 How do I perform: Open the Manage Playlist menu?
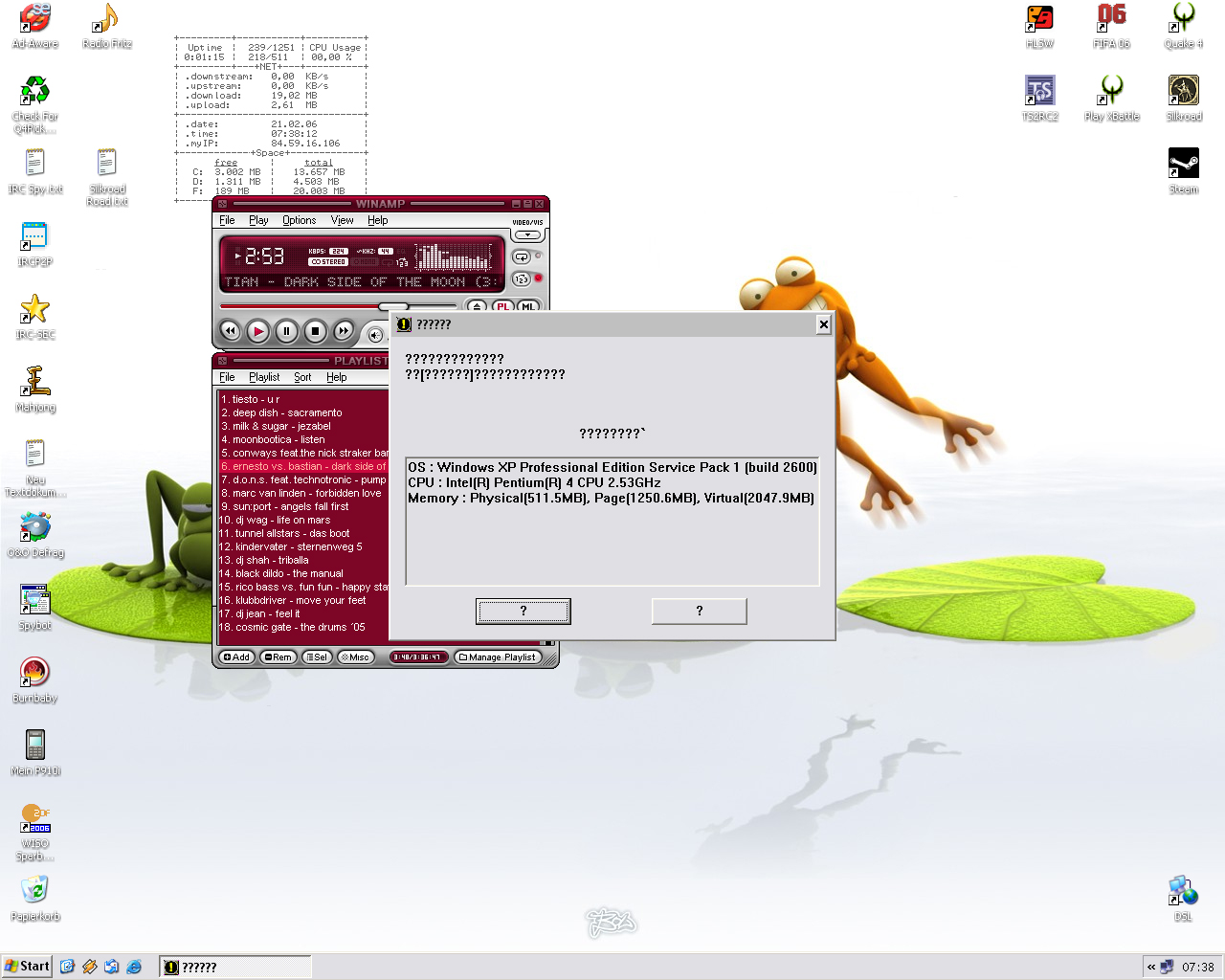point(498,657)
